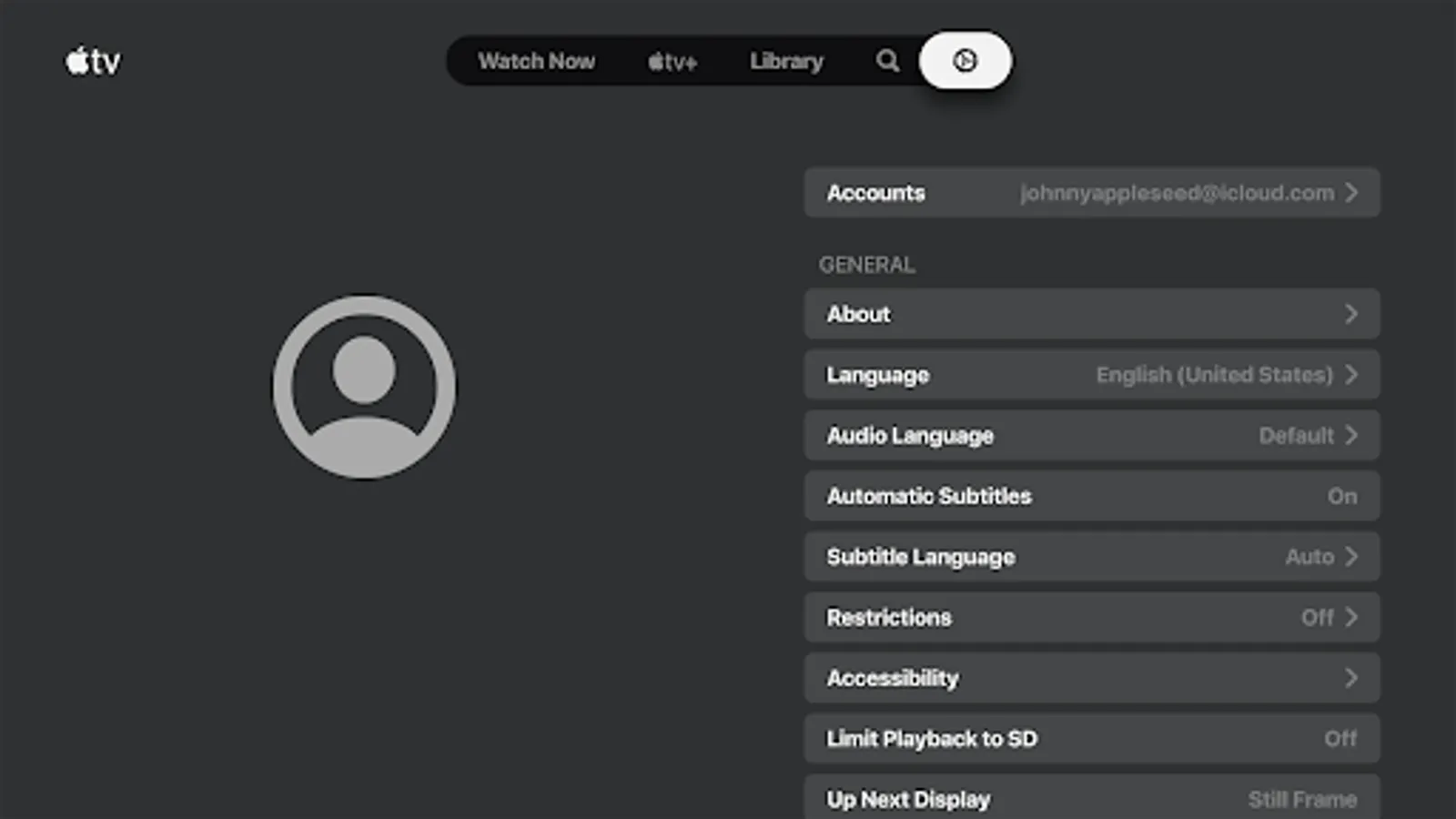Switch to the Watch Now tab
Viewport: 1456px width, 819px height.
[537, 61]
